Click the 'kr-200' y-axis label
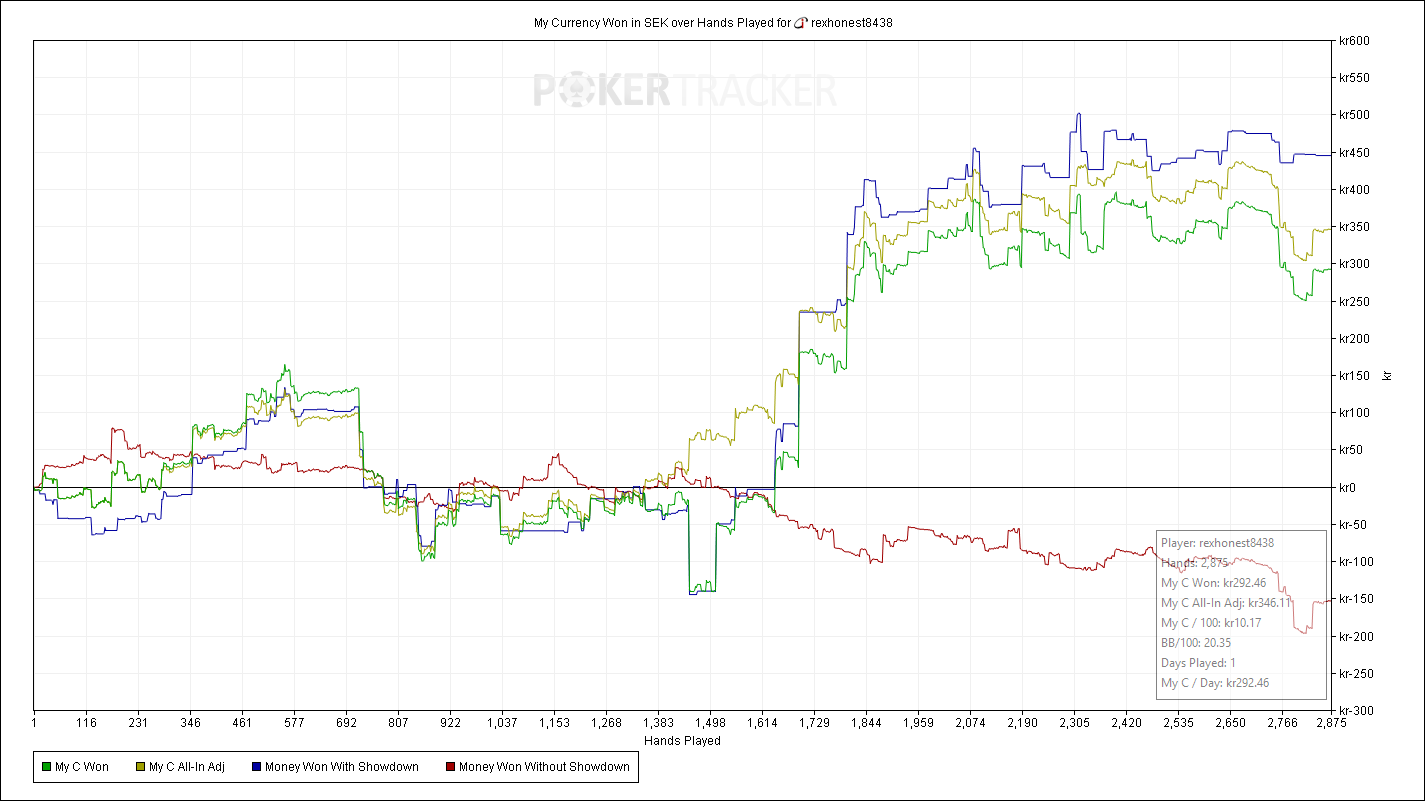 [1355, 637]
